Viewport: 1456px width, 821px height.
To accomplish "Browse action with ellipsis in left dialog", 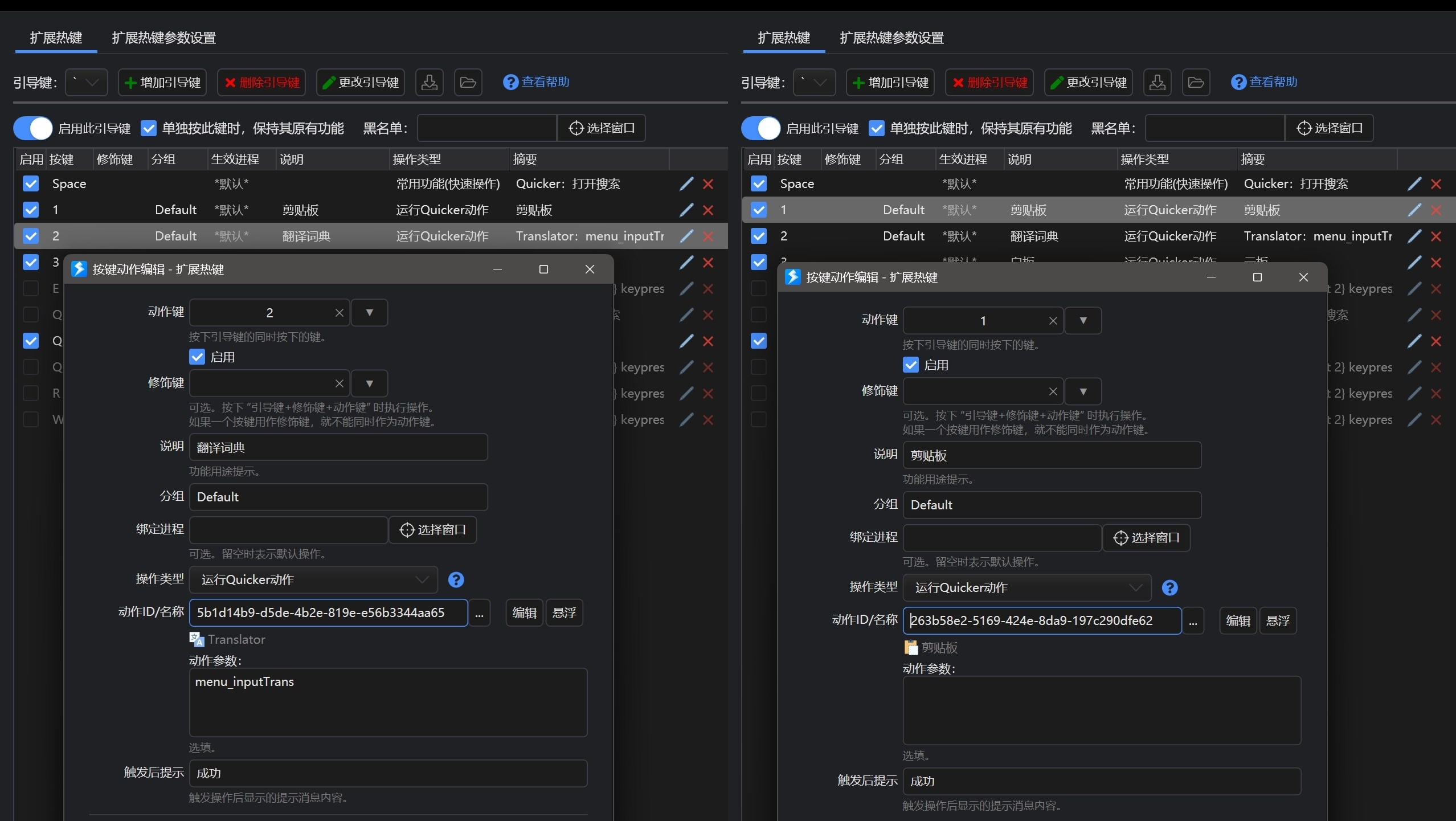I will [480, 613].
